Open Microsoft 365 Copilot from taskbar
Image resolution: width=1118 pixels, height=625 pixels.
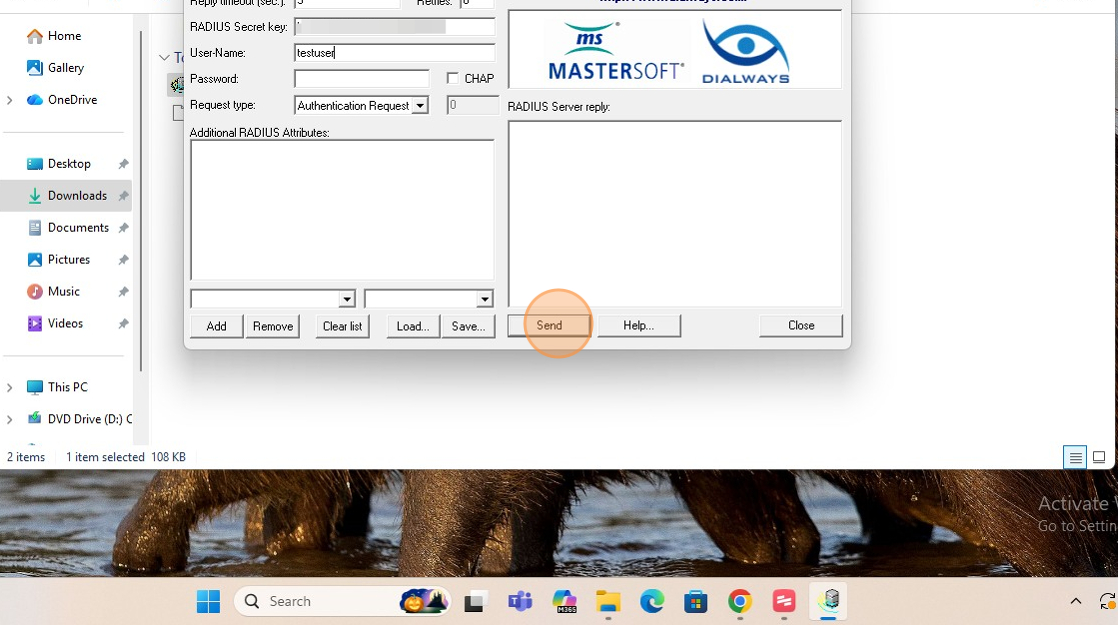(564, 601)
